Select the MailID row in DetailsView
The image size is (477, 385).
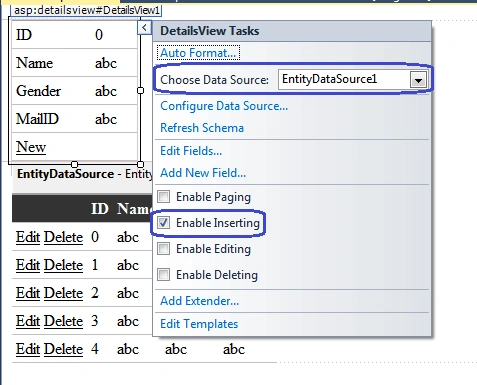(75, 119)
